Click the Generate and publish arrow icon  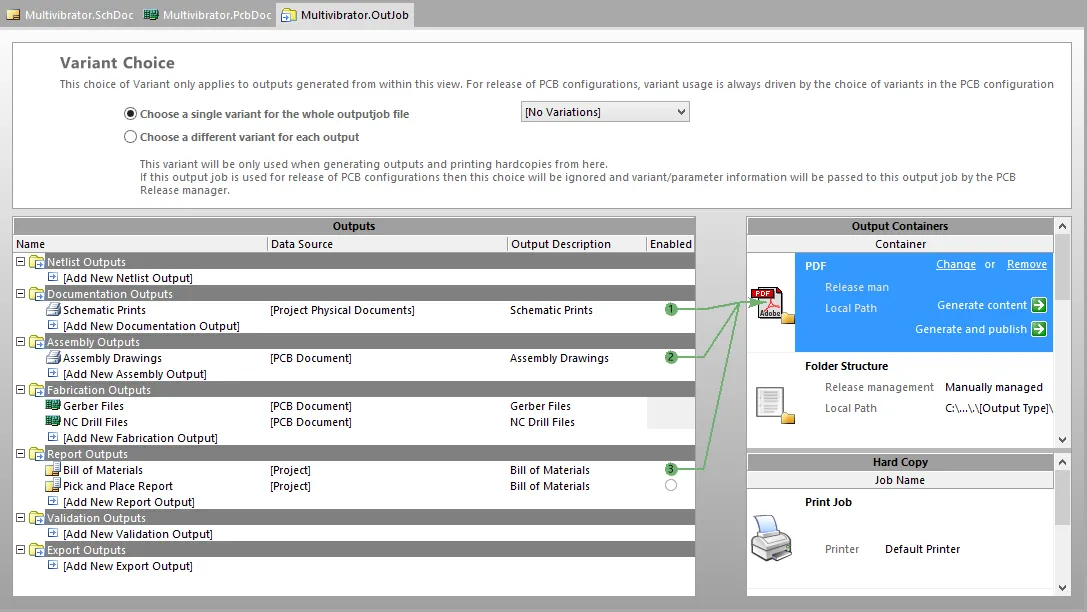point(1038,329)
